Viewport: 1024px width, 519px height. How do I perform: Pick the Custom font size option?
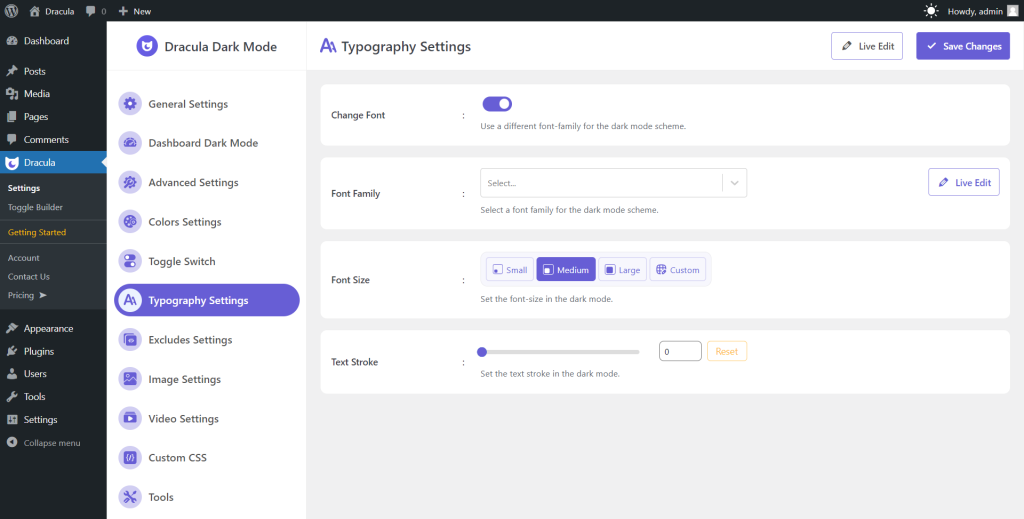pos(677,270)
